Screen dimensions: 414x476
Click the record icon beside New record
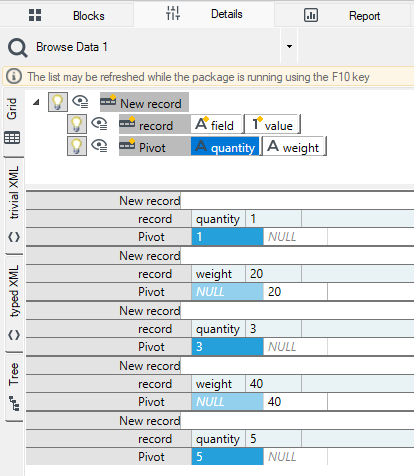[108, 100]
